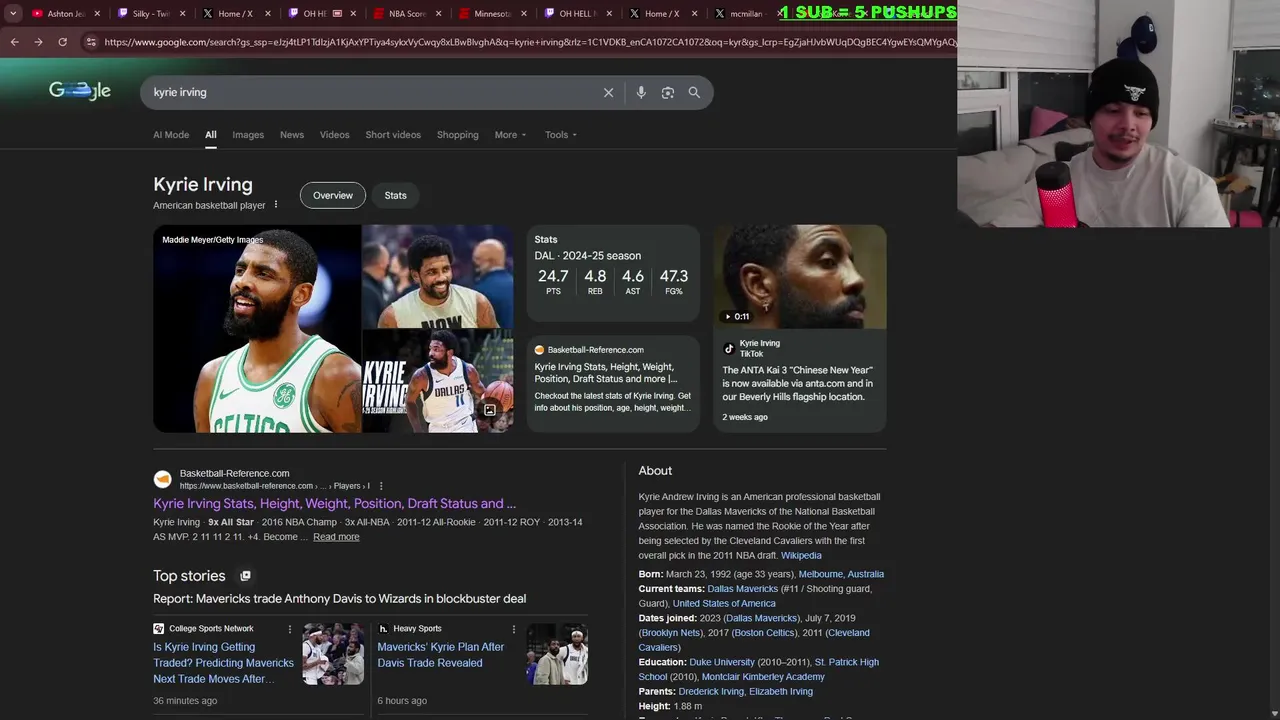Image resolution: width=1280 pixels, height=720 pixels.
Task: Close the NBA Scores tab
Action: pos(438,14)
